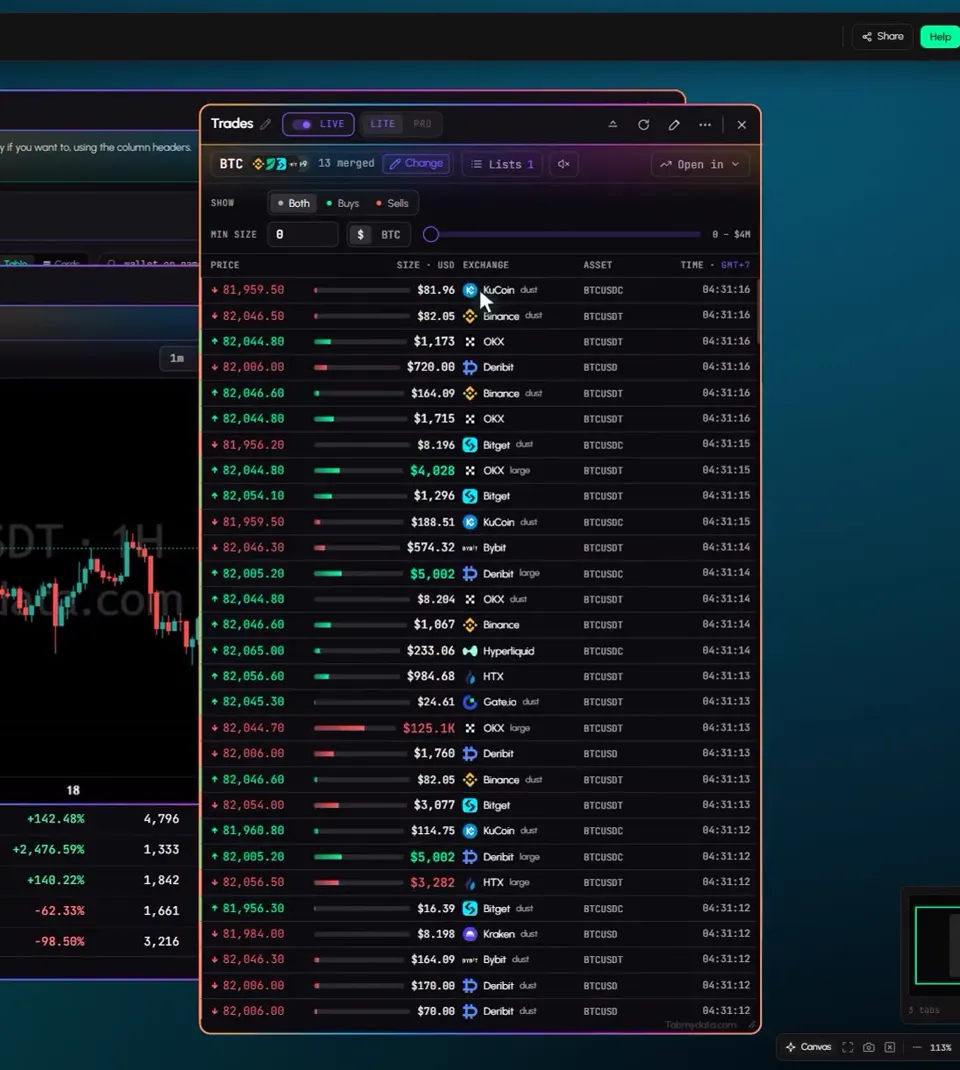Click the Hyperliquid icon in the $233.06 row
960x1070 pixels.
(470, 651)
